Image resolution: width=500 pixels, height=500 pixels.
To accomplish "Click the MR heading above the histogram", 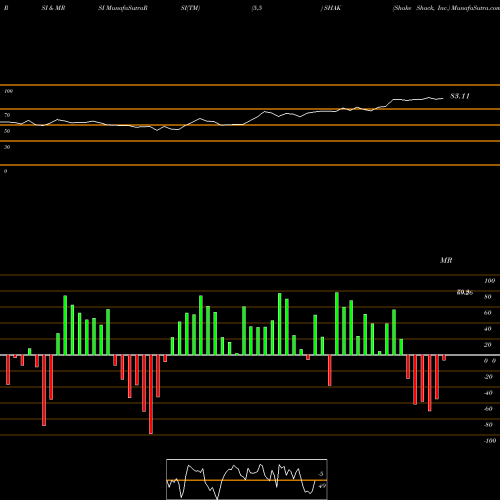I will click(x=446, y=260).
